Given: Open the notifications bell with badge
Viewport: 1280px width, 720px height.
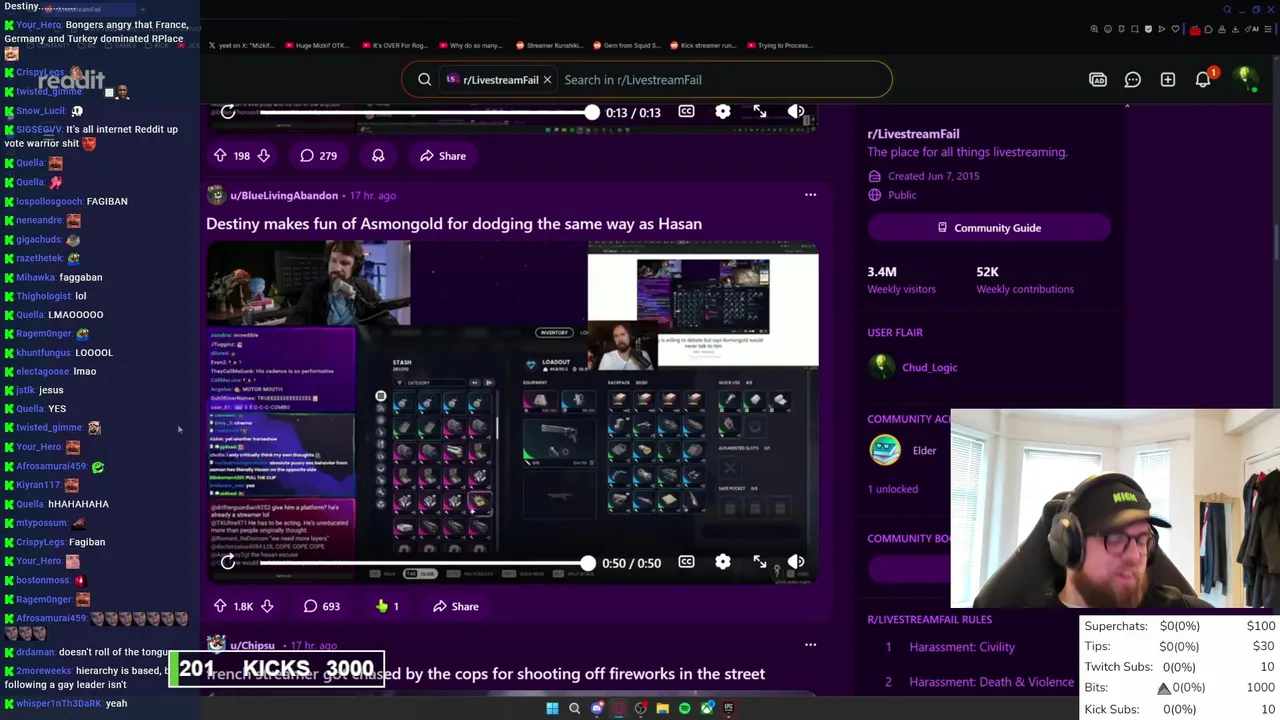Looking at the screenshot, I should 1204,79.
